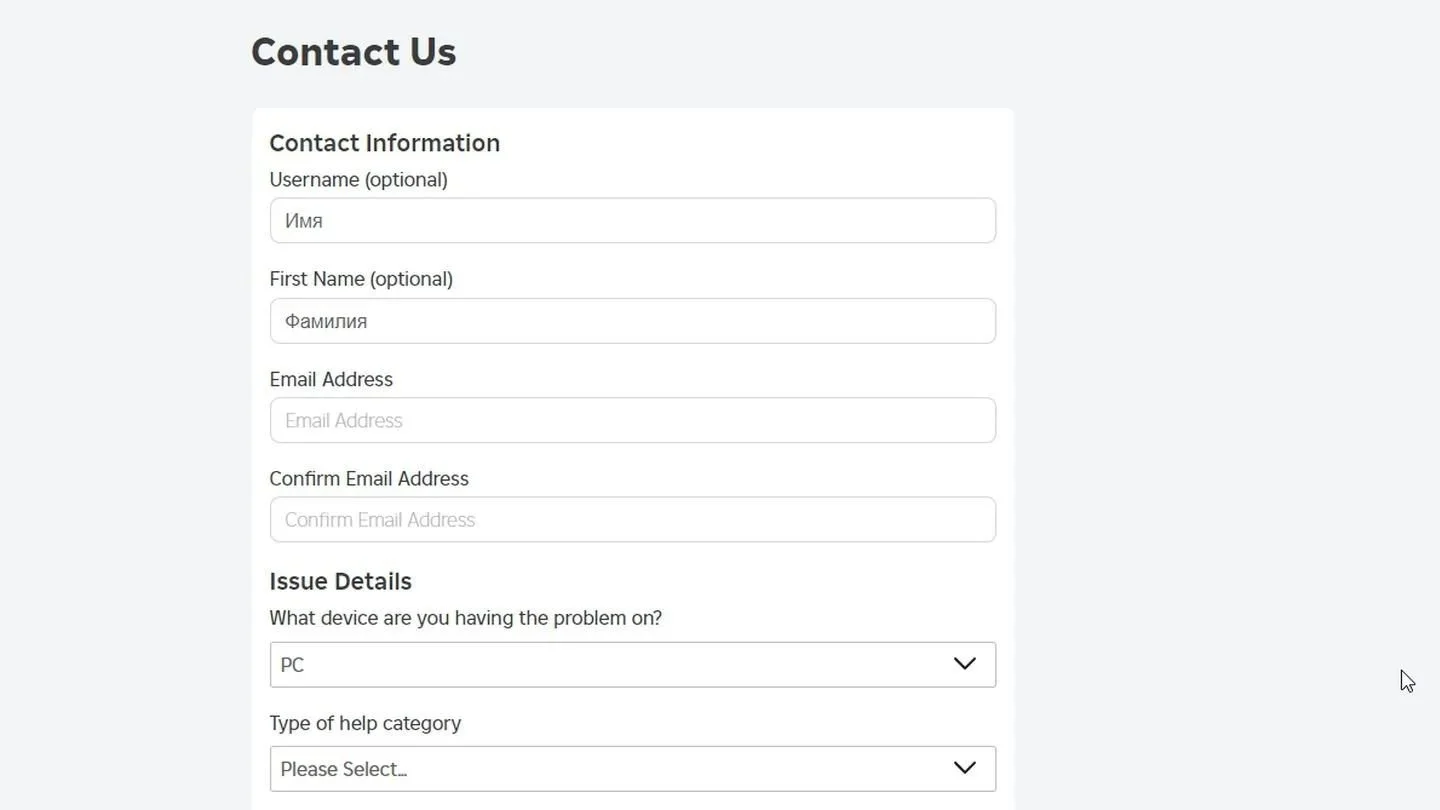Click the 'Contact Information' section heading
1440x810 pixels.
coord(384,143)
